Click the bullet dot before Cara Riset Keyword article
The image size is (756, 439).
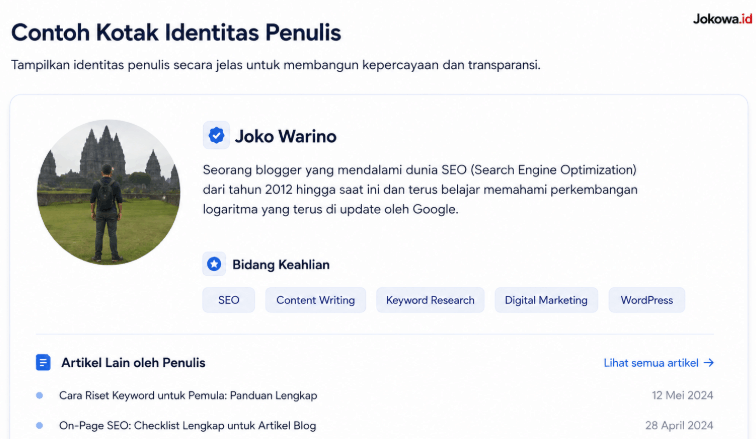tap(40, 395)
